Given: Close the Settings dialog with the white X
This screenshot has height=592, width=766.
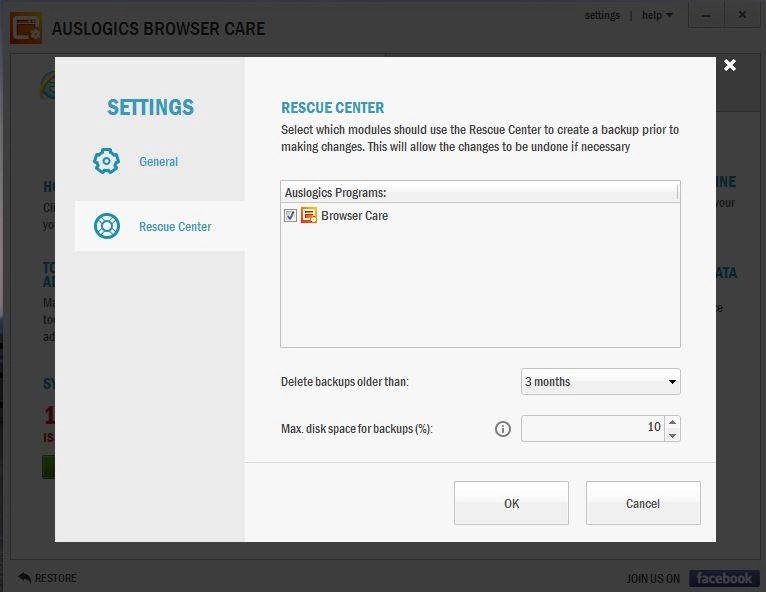Looking at the screenshot, I should click(730, 65).
